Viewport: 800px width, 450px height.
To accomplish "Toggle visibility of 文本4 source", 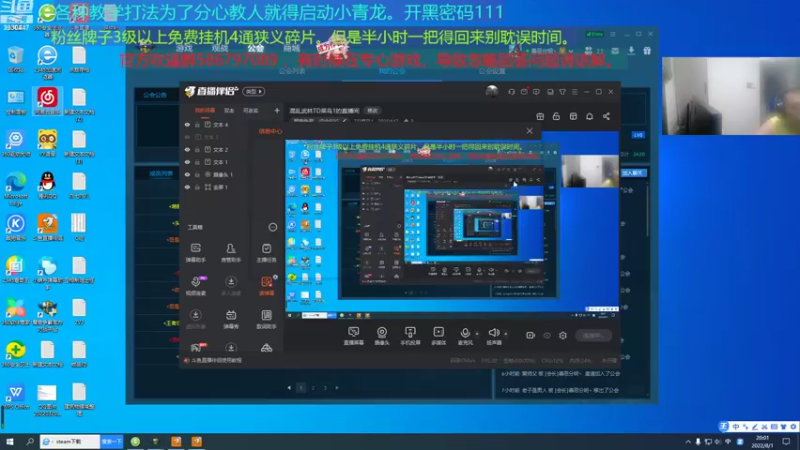I will (x=187, y=124).
